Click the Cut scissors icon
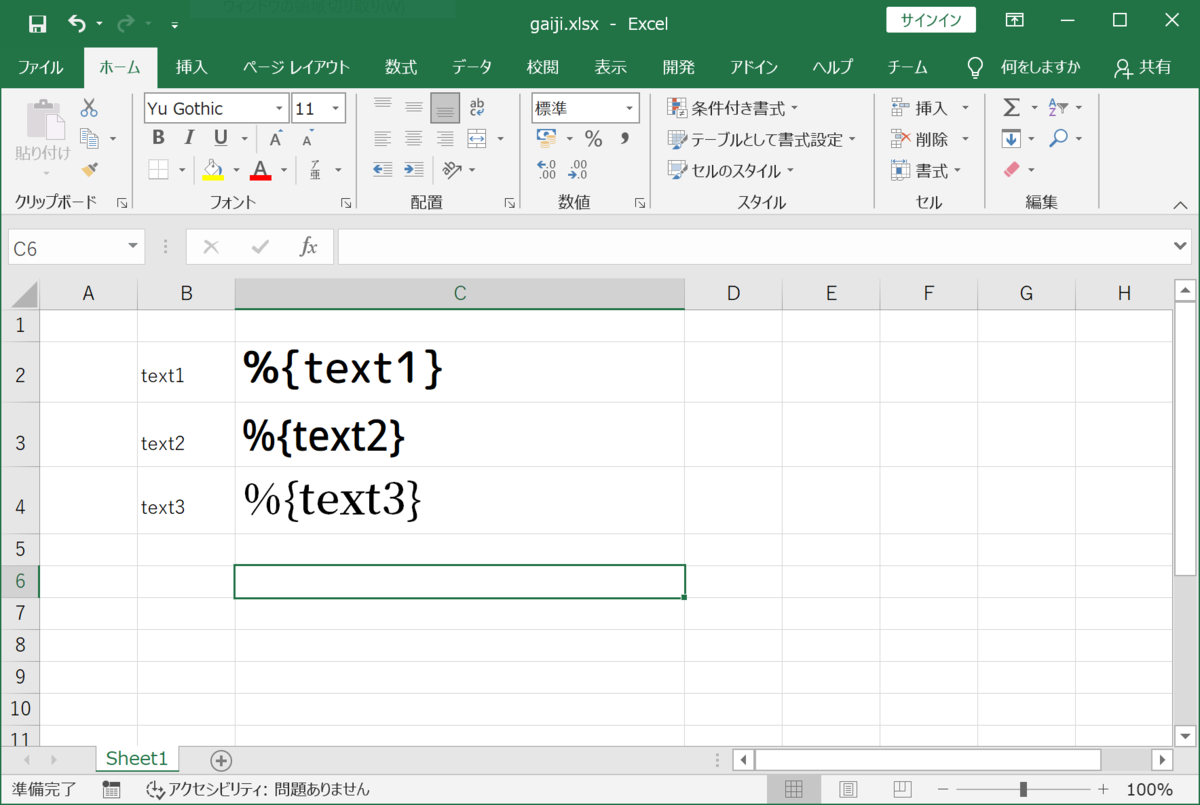 pyautogui.click(x=89, y=107)
